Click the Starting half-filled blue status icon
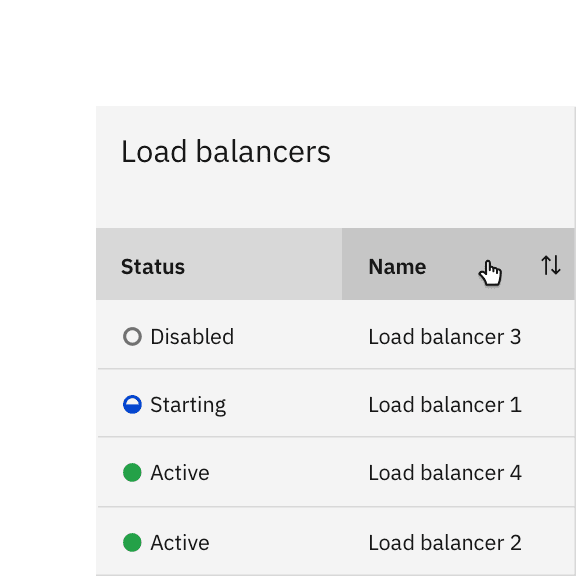Image resolution: width=576 pixels, height=576 pixels. pos(132,404)
